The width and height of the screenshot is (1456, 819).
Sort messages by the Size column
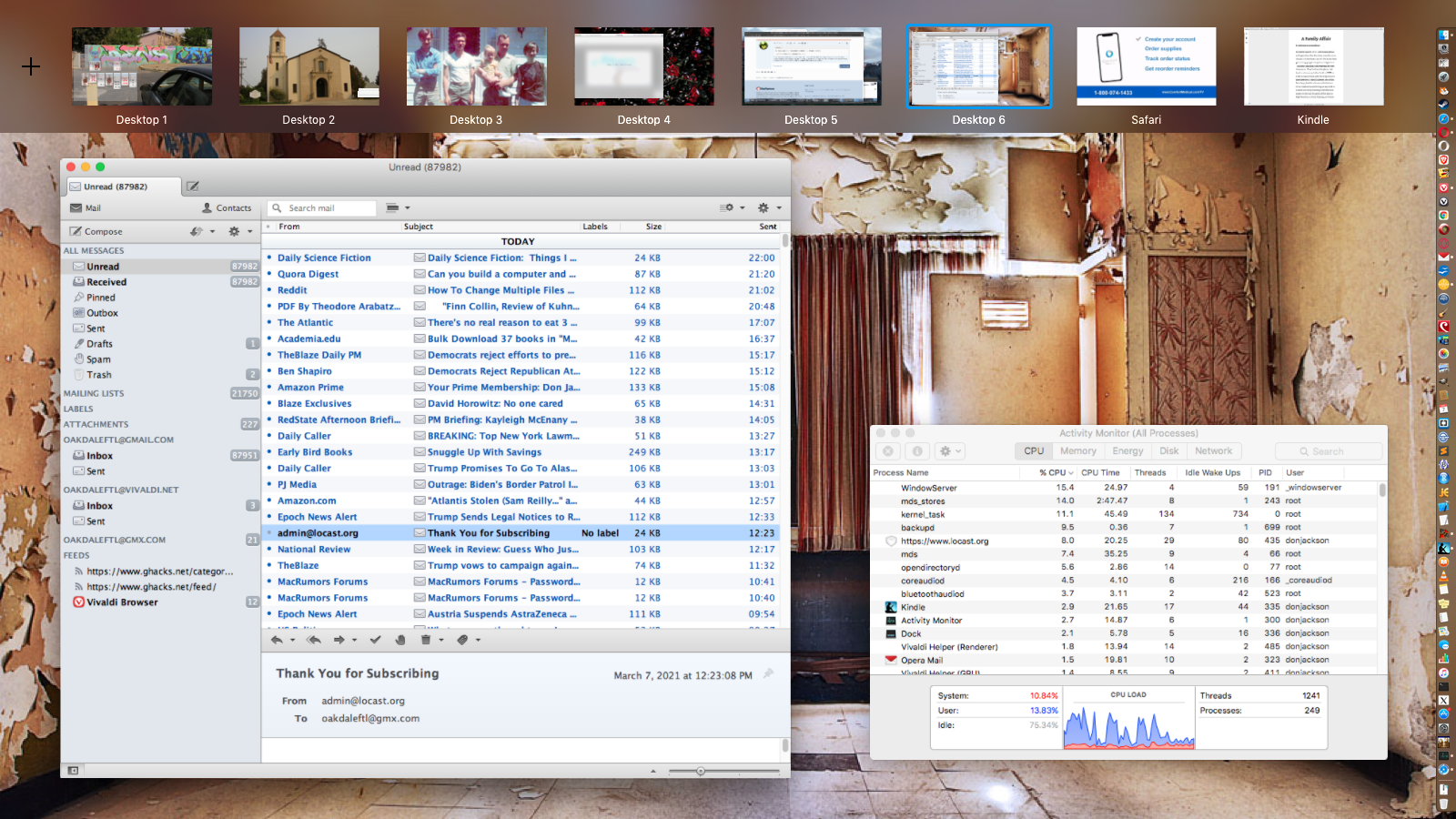click(653, 227)
